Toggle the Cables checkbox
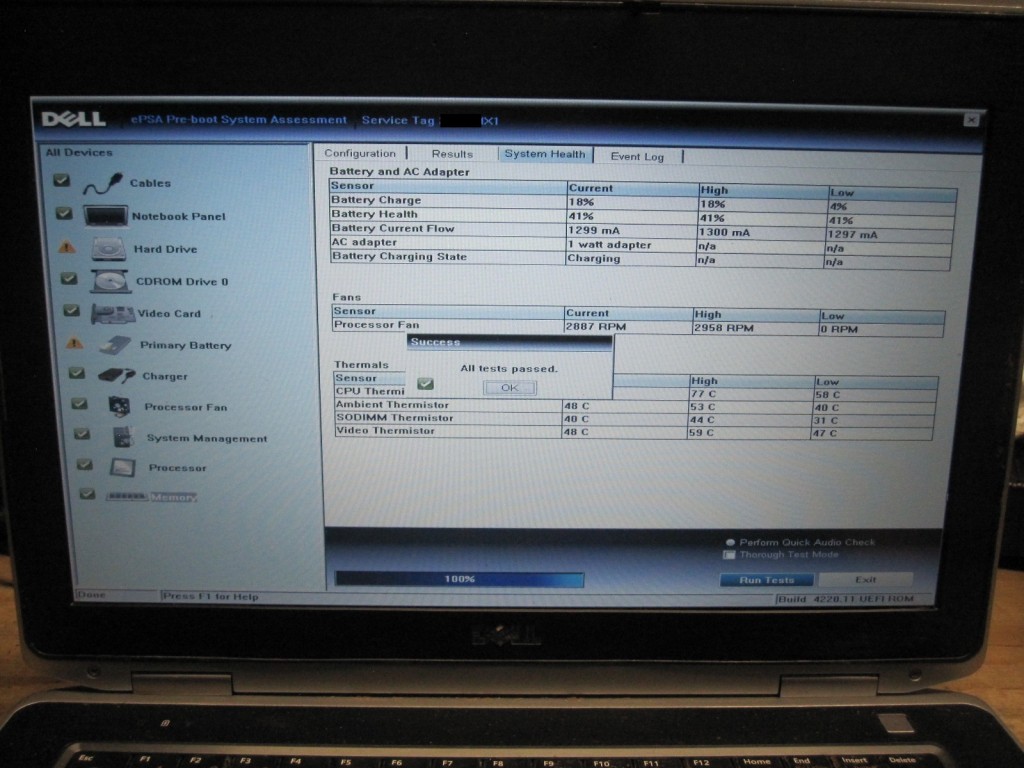 click(x=61, y=180)
